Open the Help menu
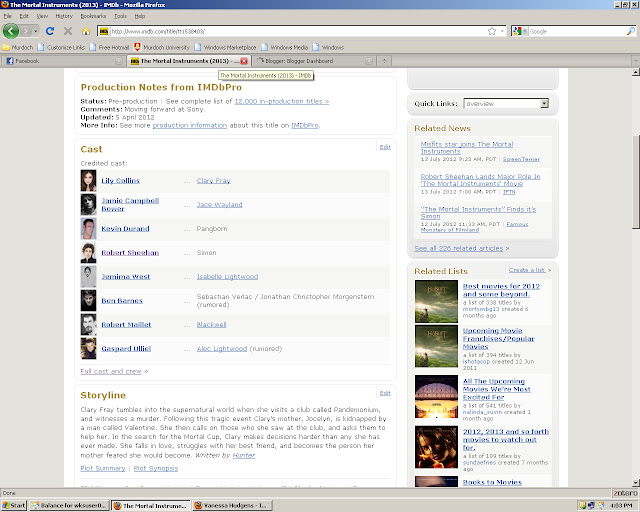Image resolution: width=640 pixels, height=512 pixels. [x=140, y=16]
